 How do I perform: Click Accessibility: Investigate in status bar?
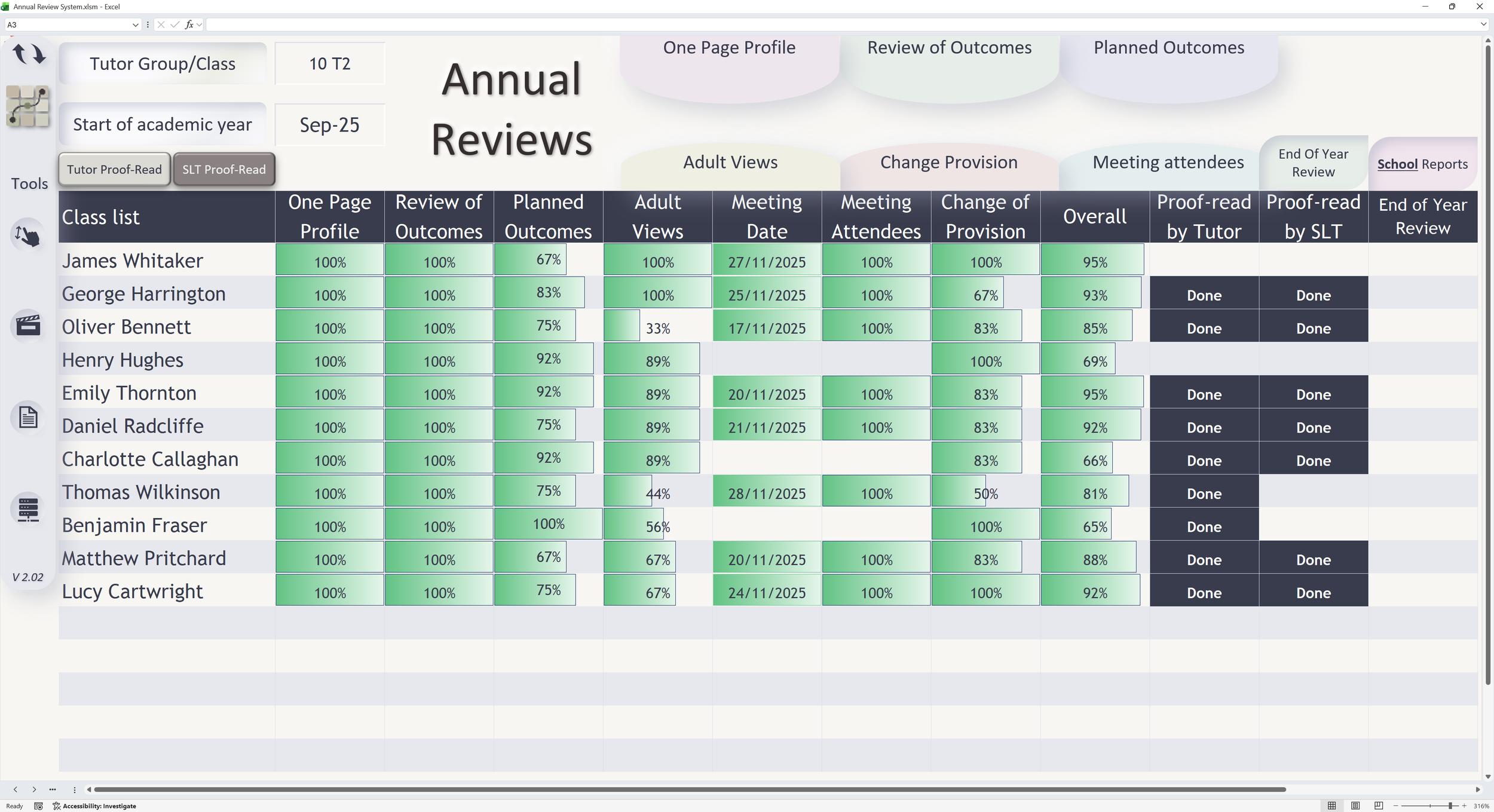pyautogui.click(x=94, y=806)
